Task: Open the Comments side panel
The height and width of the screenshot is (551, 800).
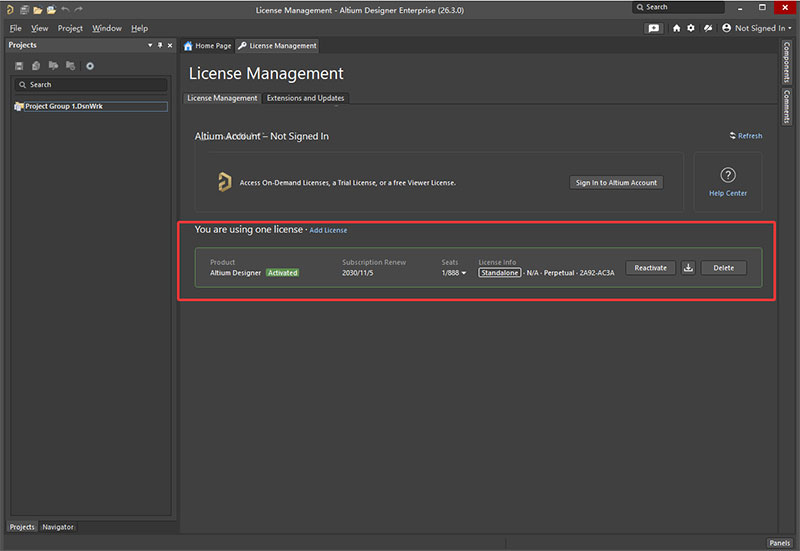Action: (x=786, y=106)
